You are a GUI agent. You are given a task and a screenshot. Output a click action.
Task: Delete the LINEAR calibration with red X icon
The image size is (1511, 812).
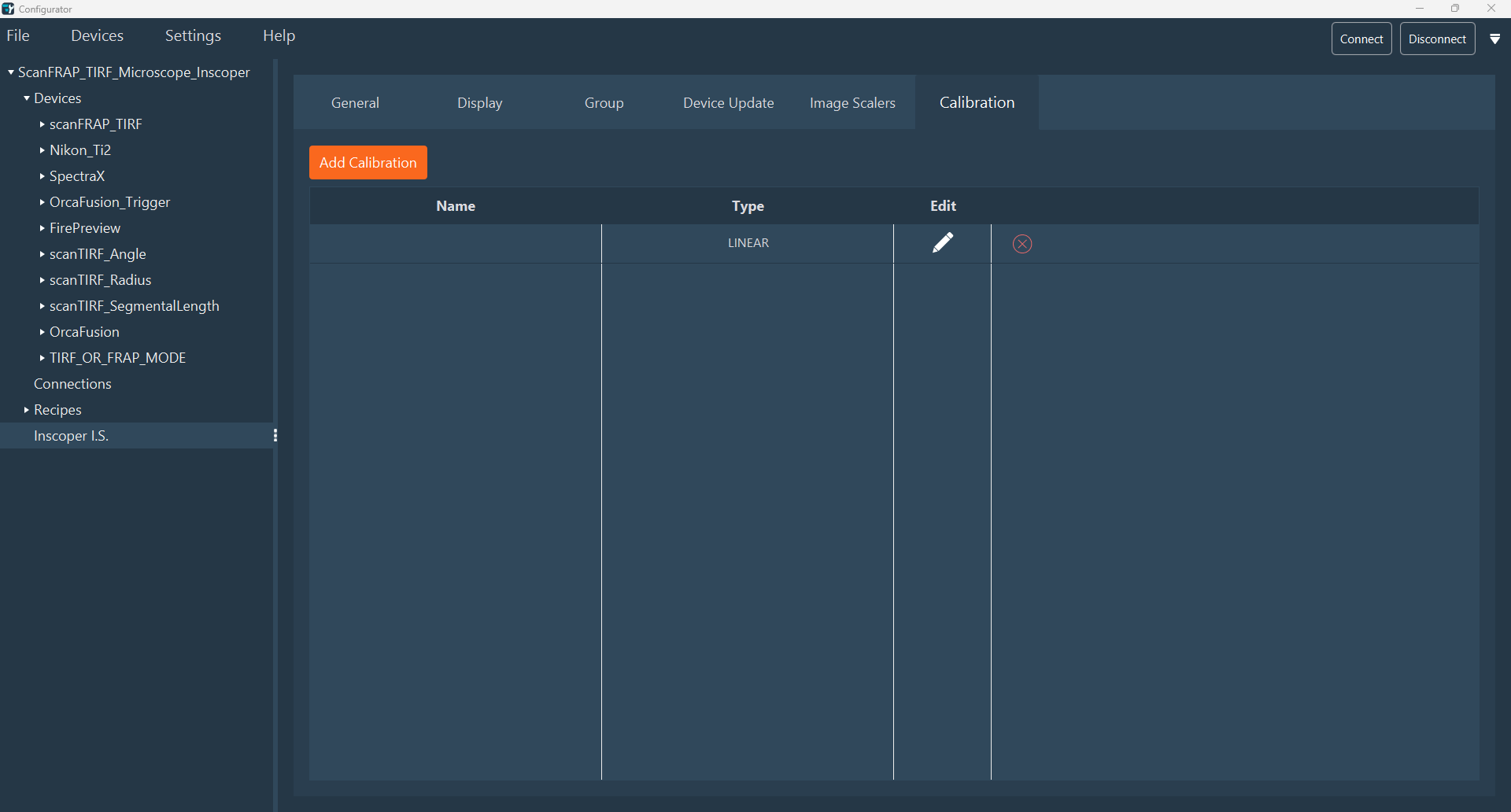(x=1021, y=244)
